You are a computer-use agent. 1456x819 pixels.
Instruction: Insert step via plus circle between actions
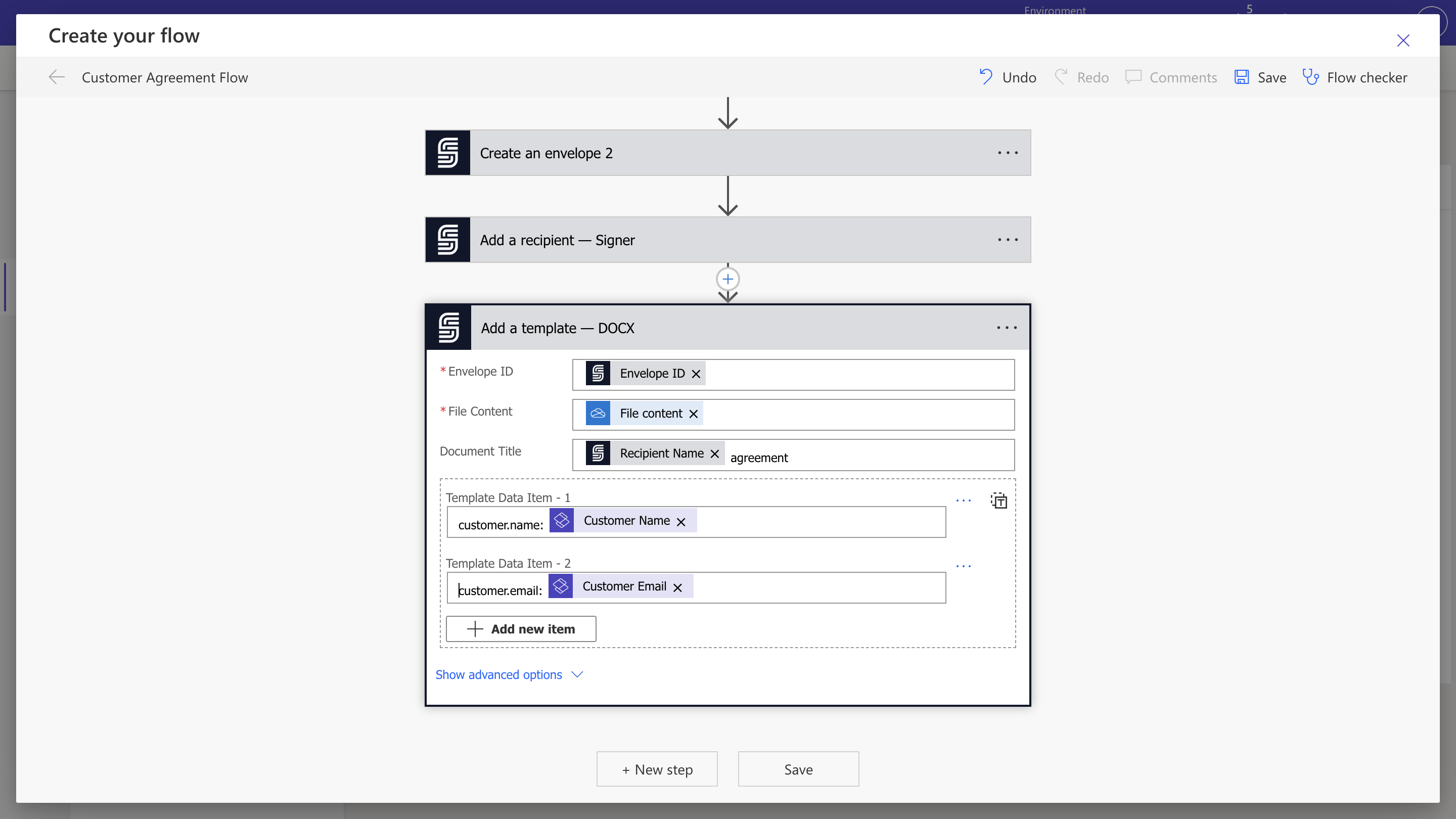[727, 279]
